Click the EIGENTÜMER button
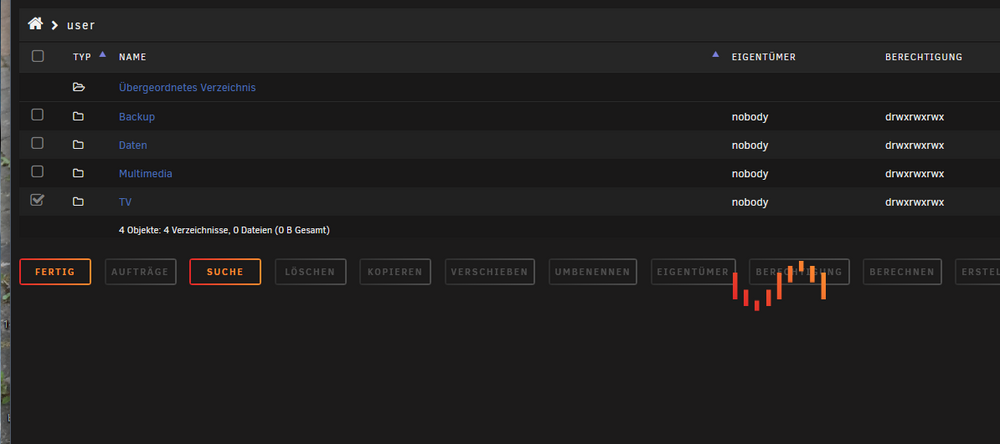Image resolution: width=1000 pixels, height=444 pixels. click(x=693, y=272)
